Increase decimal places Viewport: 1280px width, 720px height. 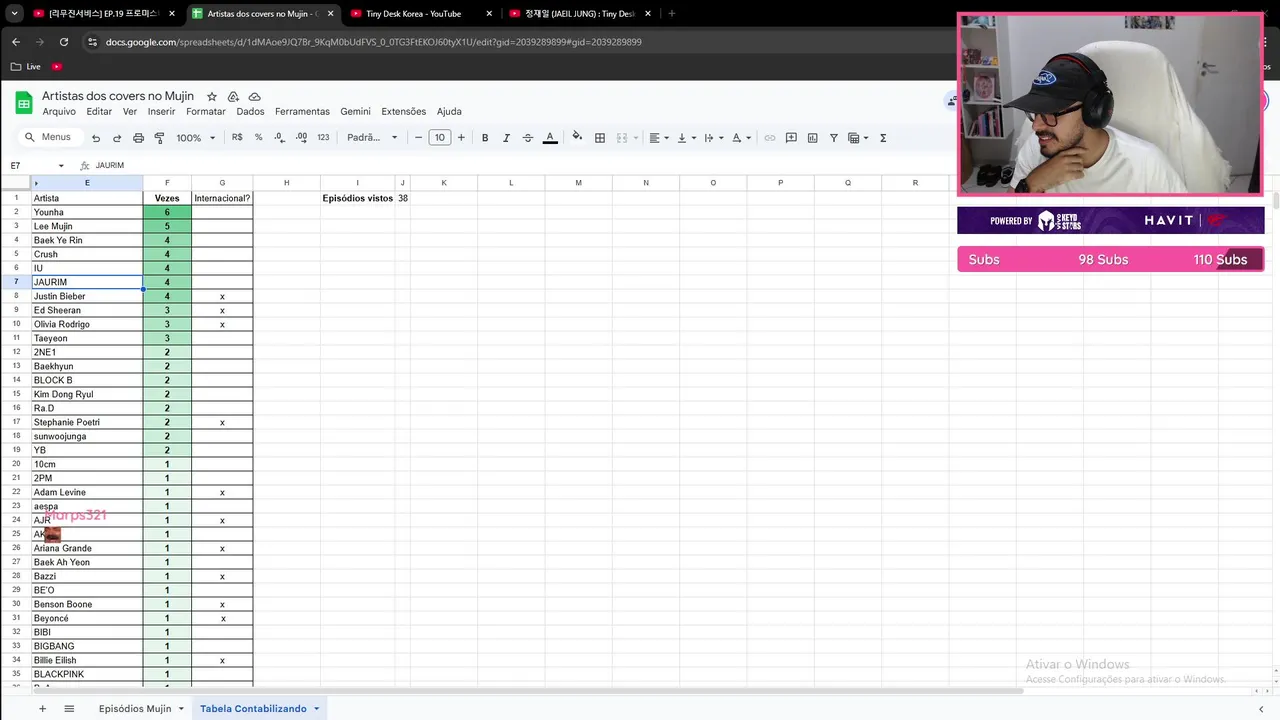click(301, 138)
